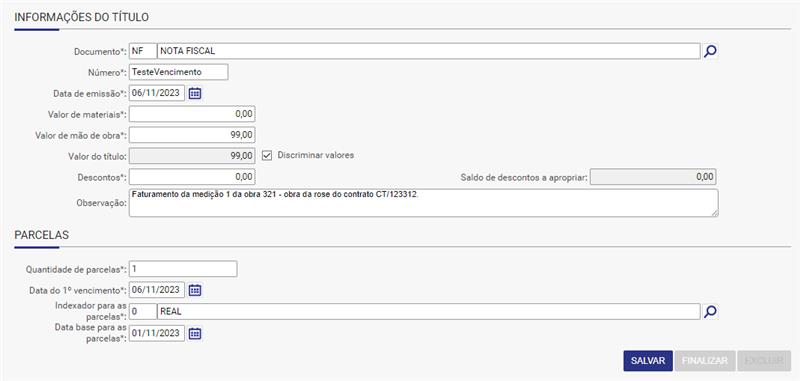Click Data do 1º vencimento date field
800x381 pixels.
coord(157,290)
